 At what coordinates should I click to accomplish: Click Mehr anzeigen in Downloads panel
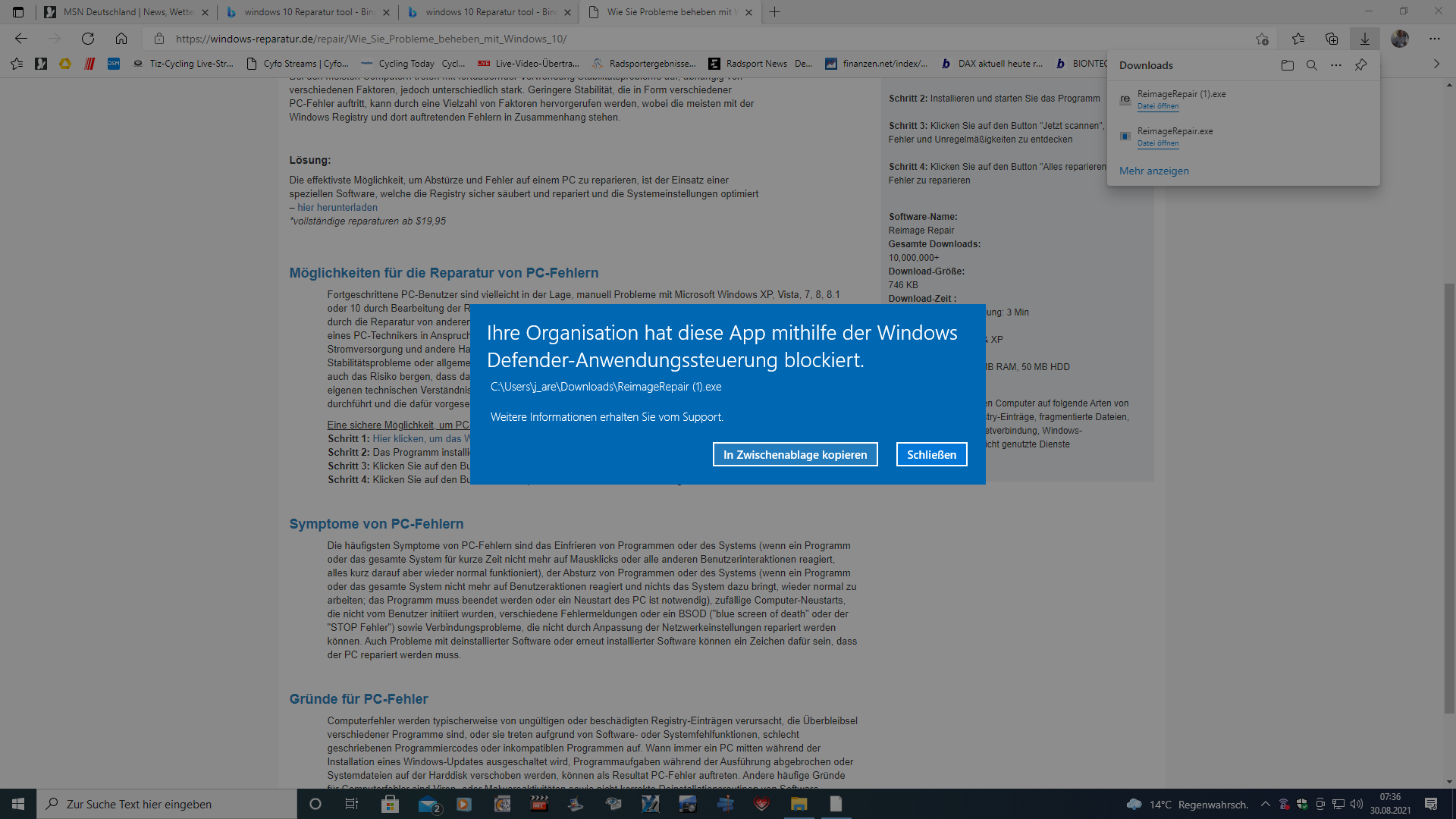(x=1154, y=171)
